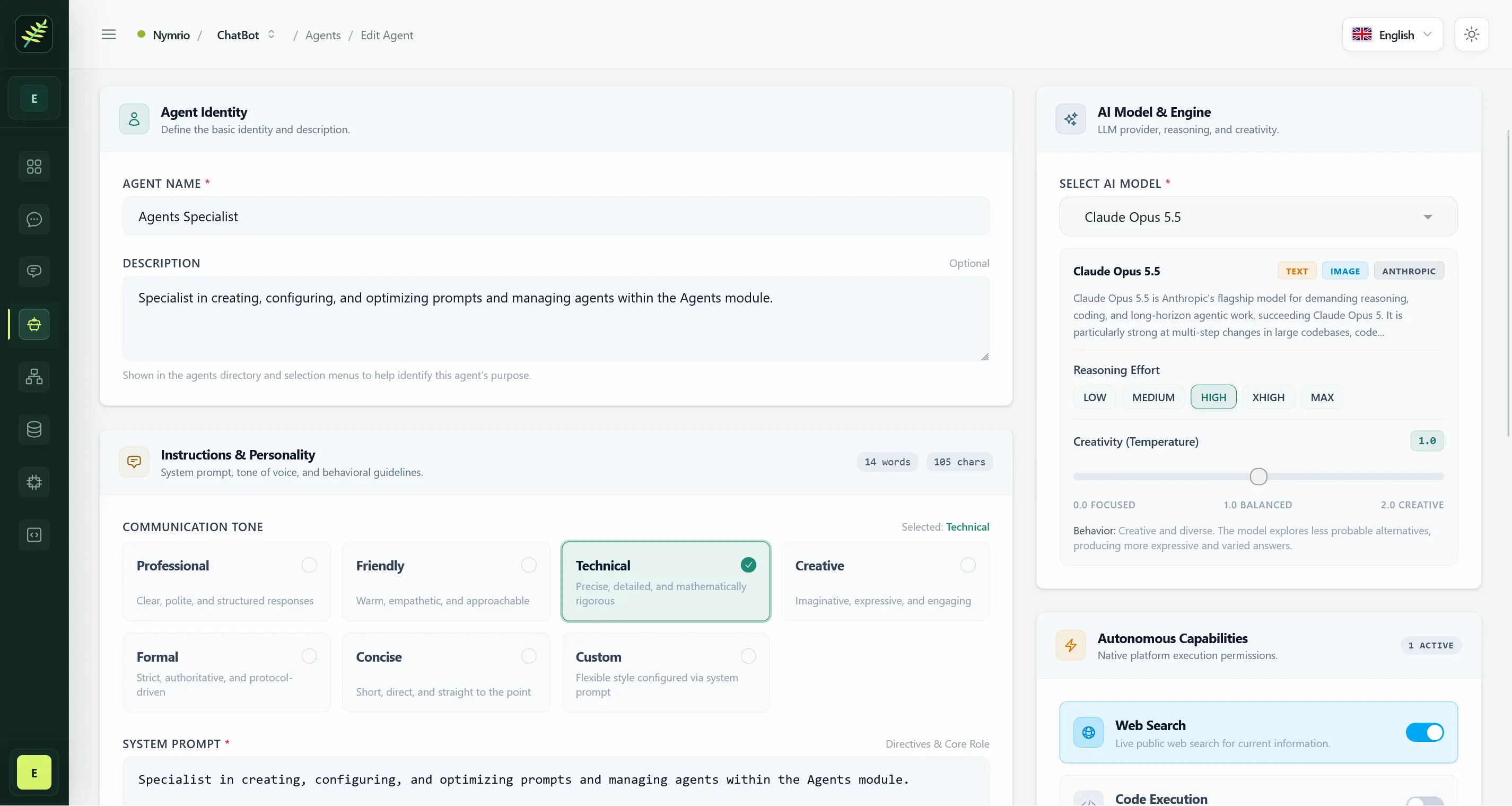Viewport: 1512px width, 806px height.
Task: Click the Web Search globe icon
Action: point(1088,733)
